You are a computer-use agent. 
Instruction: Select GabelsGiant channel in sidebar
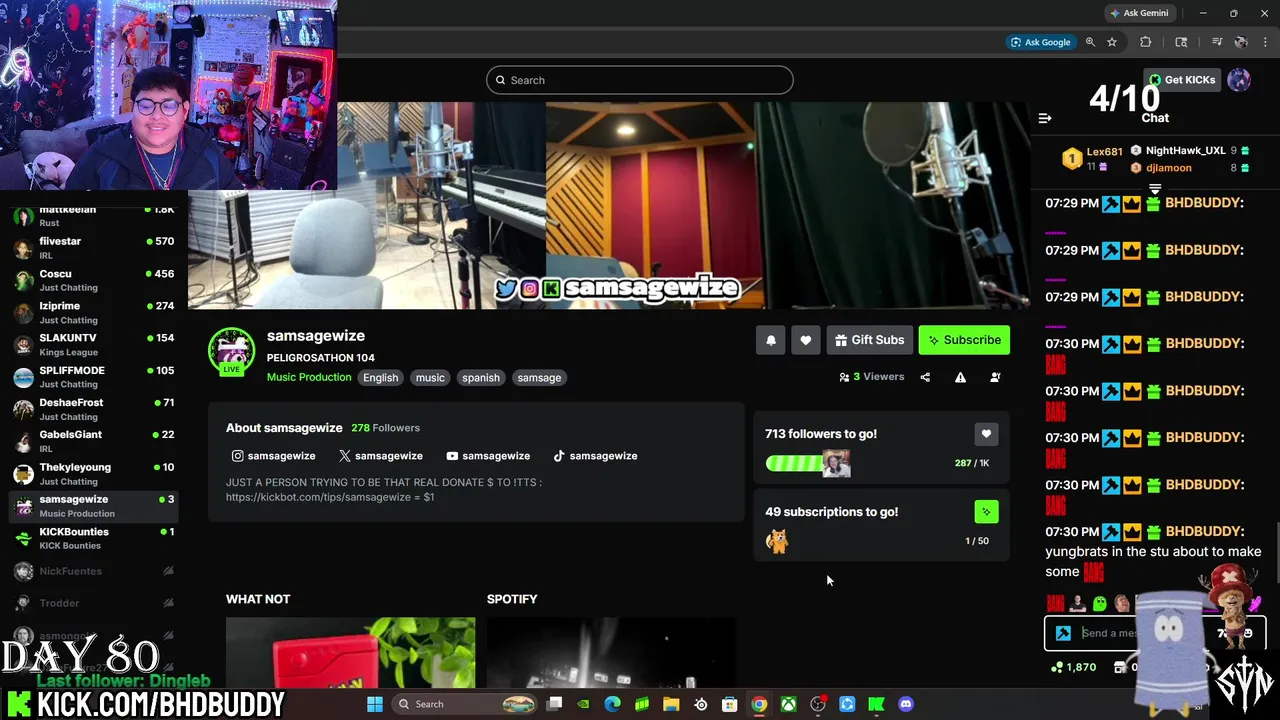pyautogui.click(x=94, y=441)
